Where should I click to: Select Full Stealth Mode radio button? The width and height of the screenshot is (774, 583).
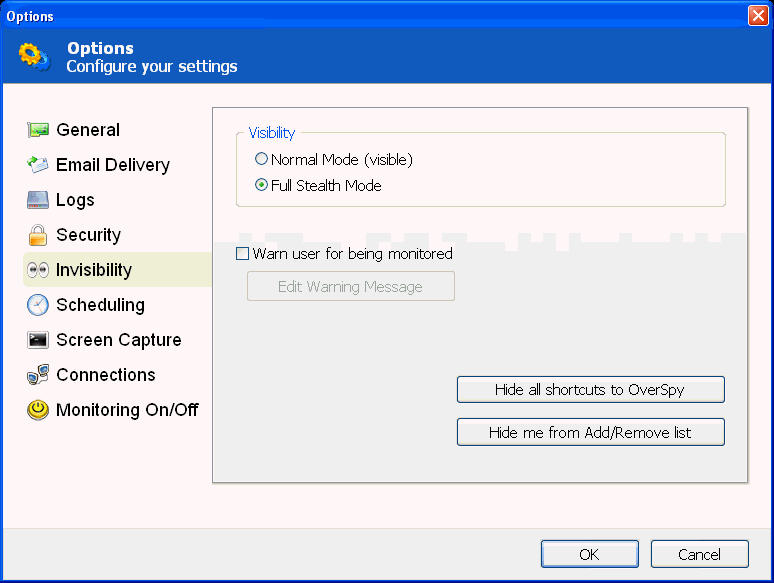point(262,185)
